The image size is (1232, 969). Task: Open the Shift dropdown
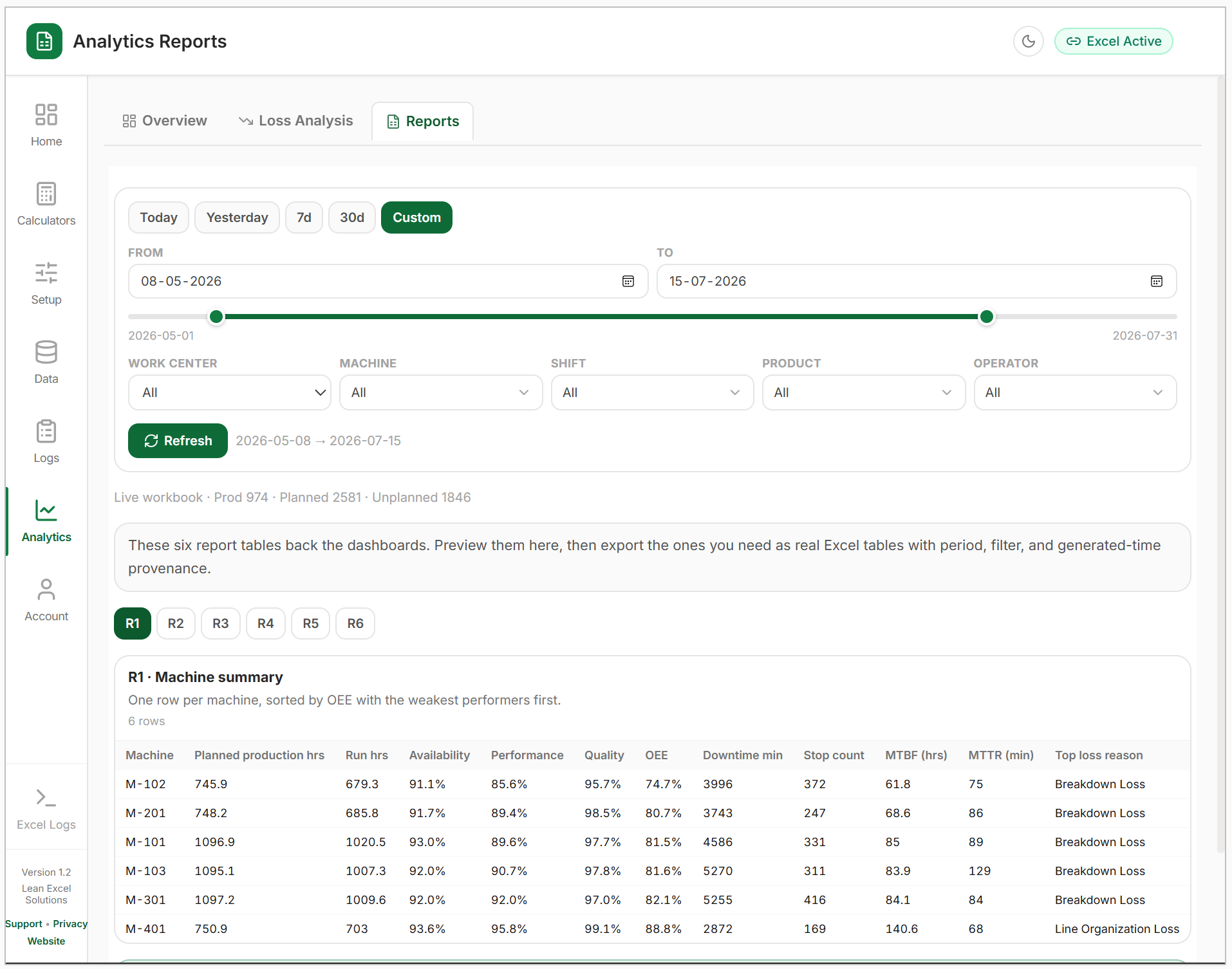coord(652,392)
